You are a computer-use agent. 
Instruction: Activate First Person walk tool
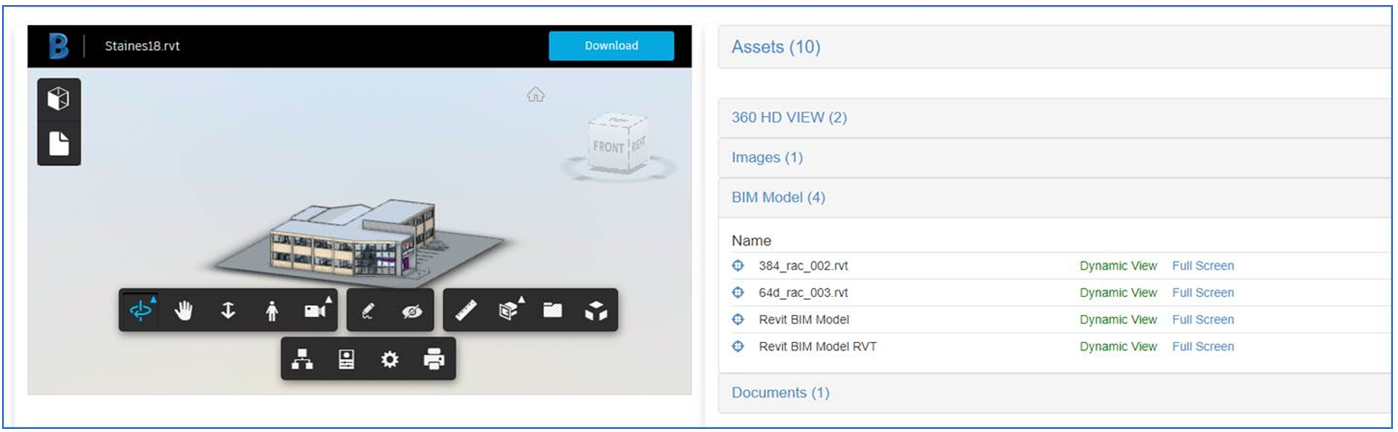[272, 311]
